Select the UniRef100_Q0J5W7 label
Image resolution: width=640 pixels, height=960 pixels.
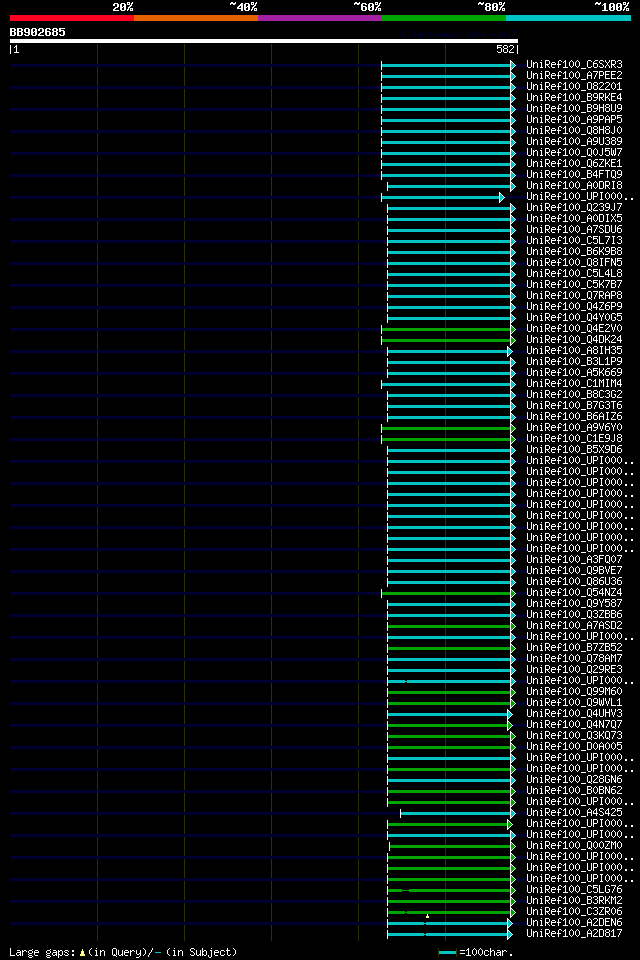(574, 152)
